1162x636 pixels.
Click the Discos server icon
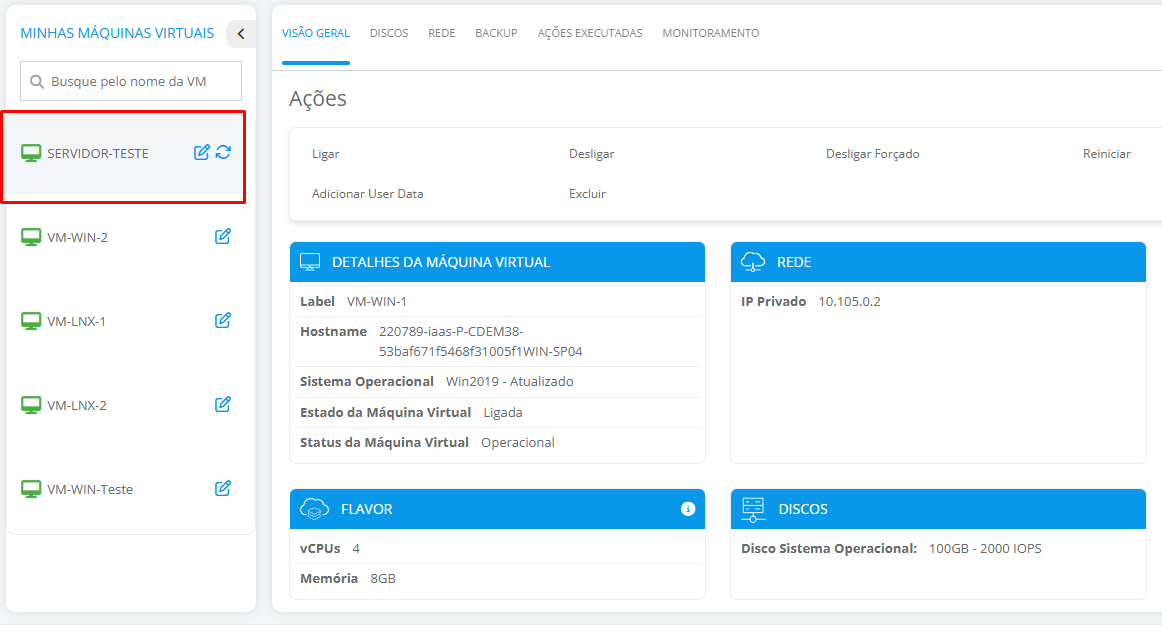click(753, 509)
